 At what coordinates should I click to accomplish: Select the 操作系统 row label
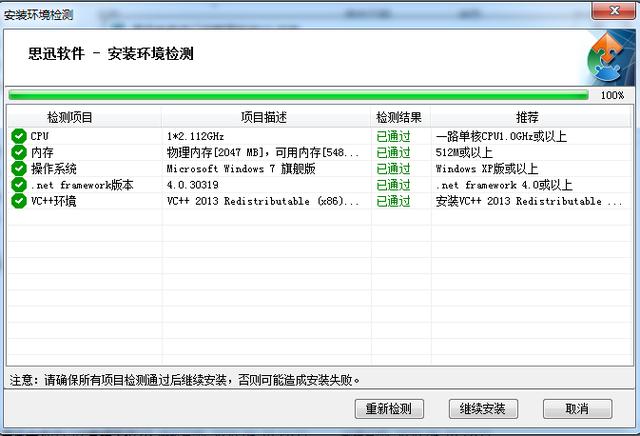point(53,169)
